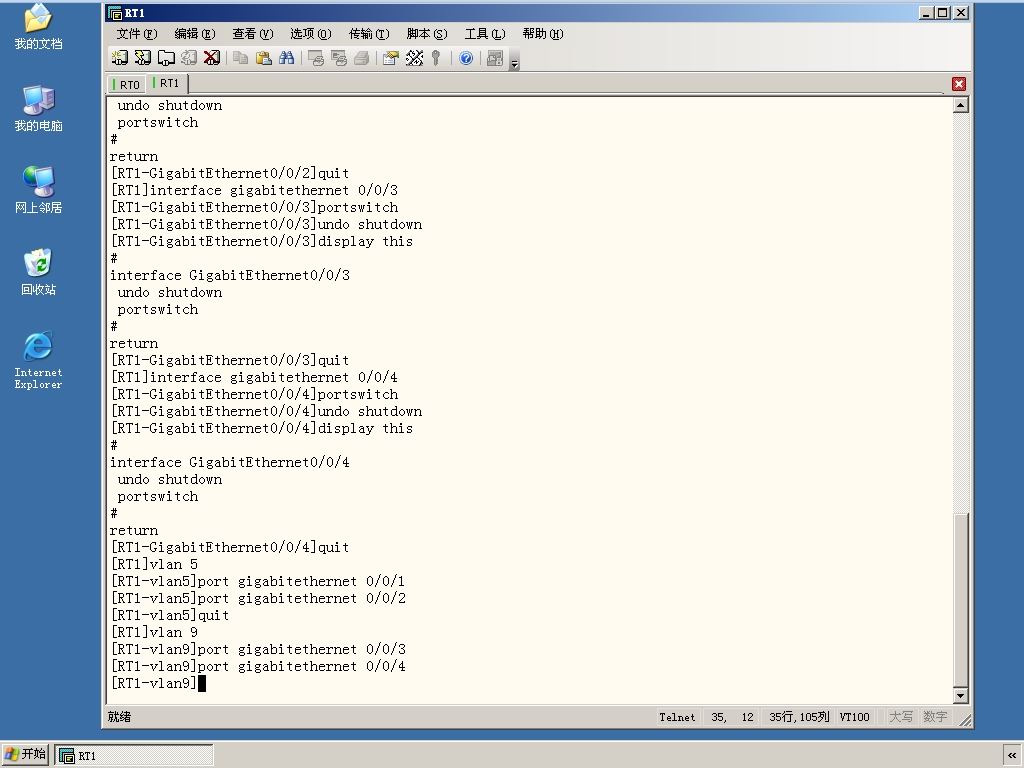Click the blue Help question mark icon
1024x768 pixels.
(466, 58)
